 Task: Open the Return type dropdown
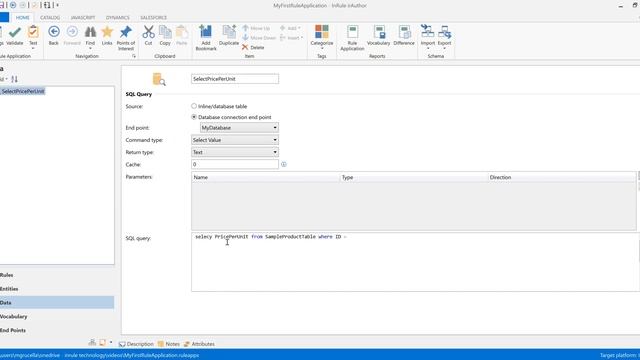tap(235, 152)
